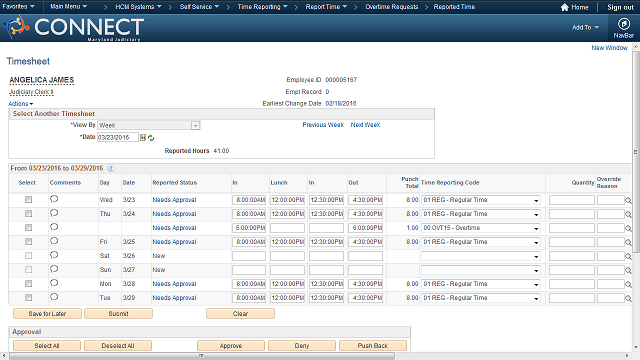The height and width of the screenshot is (360, 640).
Task: Click the Submit button
Action: (118, 313)
